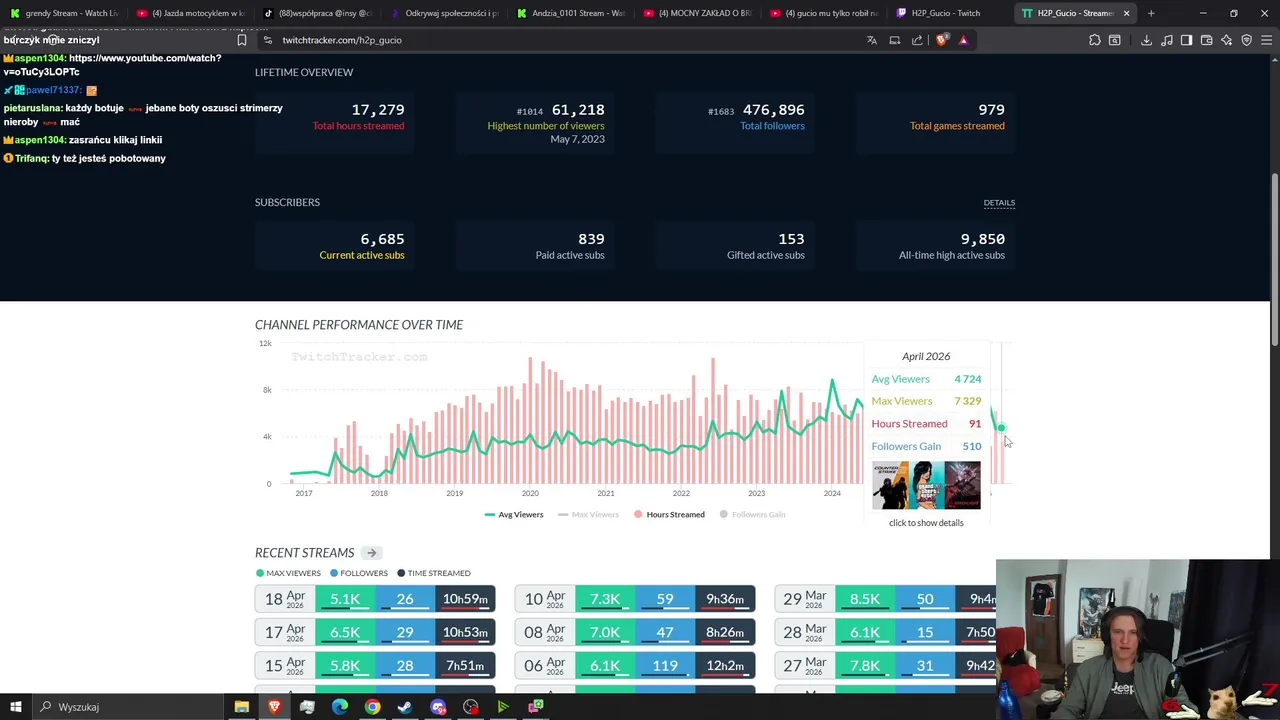Image resolution: width=1280 pixels, height=720 pixels.
Task: Open the 17 Apr 2026 stream entry
Action: (375, 632)
